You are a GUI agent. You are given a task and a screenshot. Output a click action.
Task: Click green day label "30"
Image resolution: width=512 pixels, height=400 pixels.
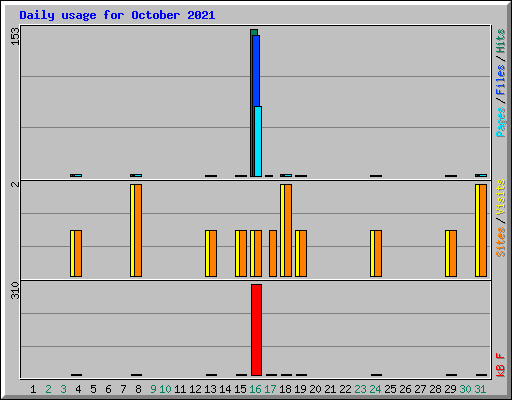pyautogui.click(x=465, y=389)
